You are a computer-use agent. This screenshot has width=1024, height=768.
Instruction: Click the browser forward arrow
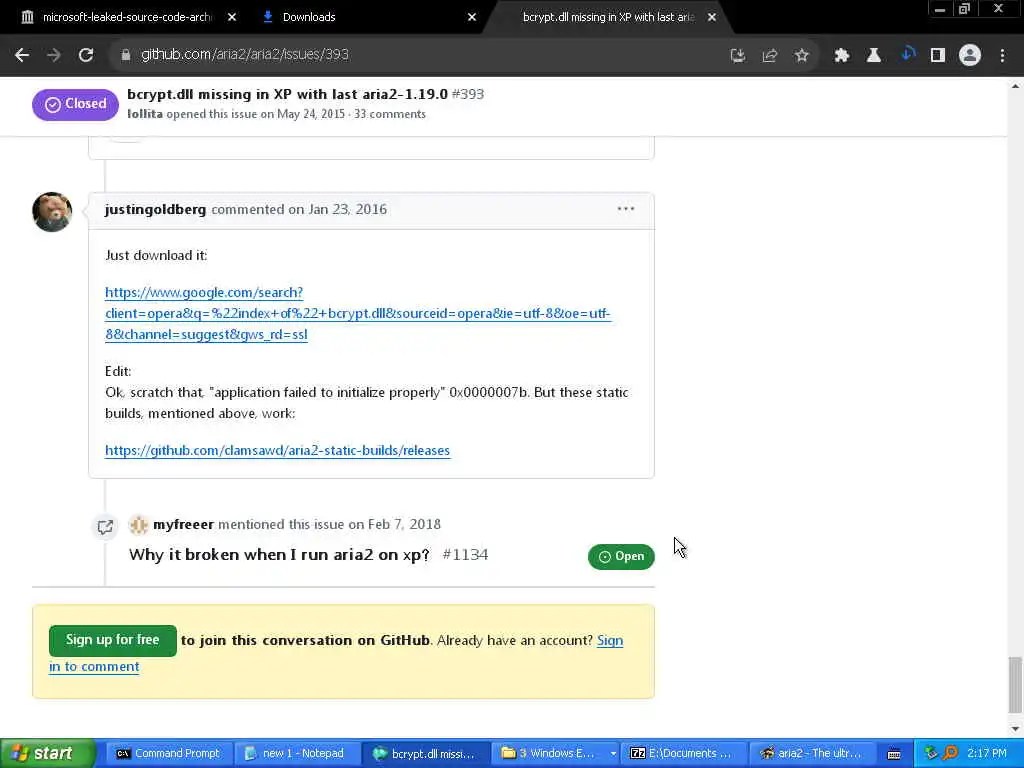coord(54,55)
